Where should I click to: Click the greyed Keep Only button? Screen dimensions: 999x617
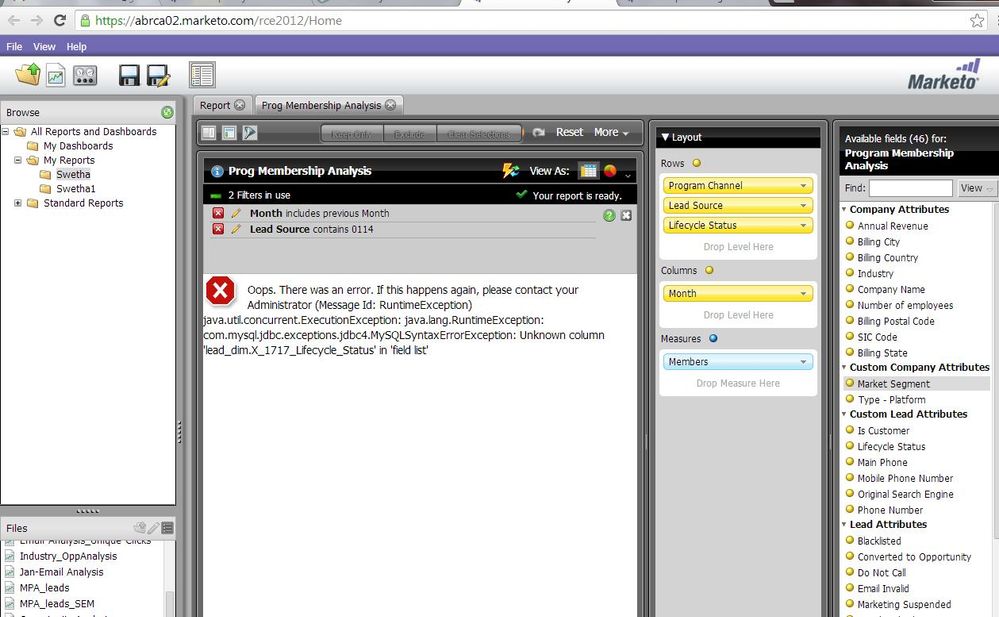click(x=352, y=133)
